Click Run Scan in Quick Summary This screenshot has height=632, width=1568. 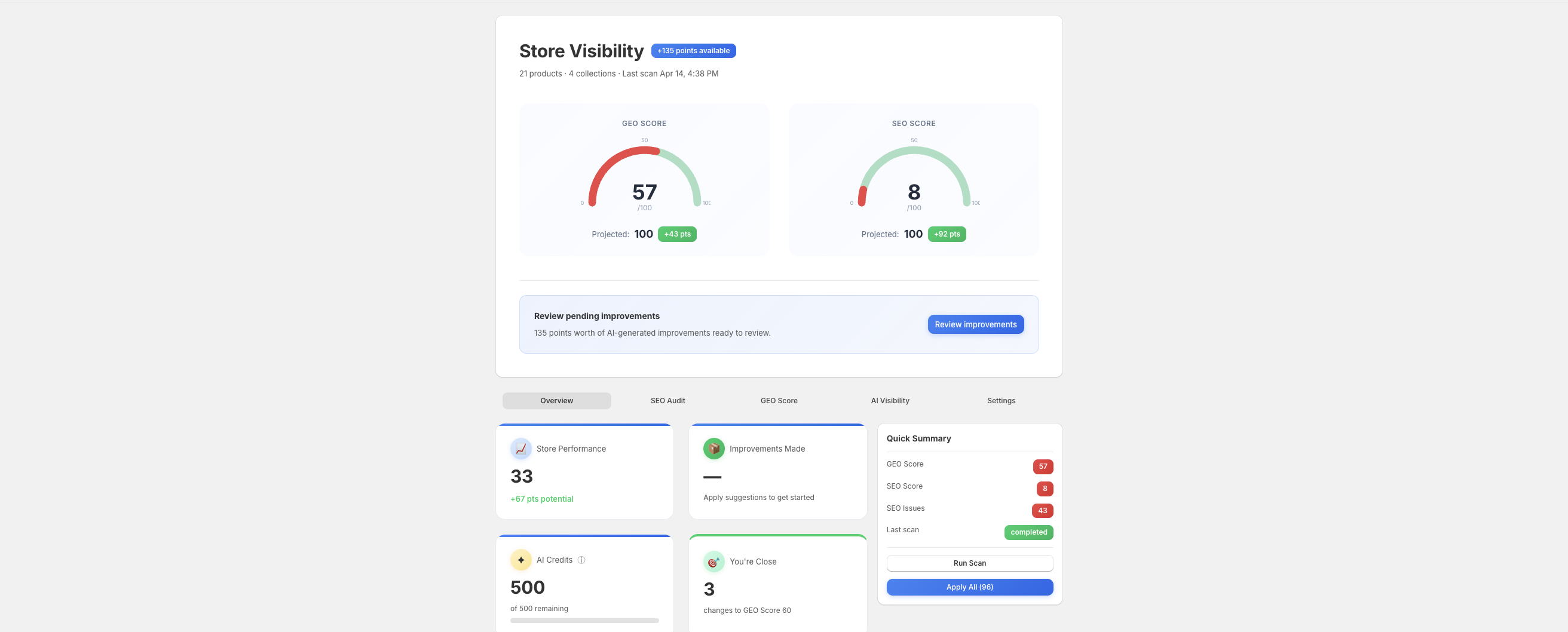(x=969, y=563)
